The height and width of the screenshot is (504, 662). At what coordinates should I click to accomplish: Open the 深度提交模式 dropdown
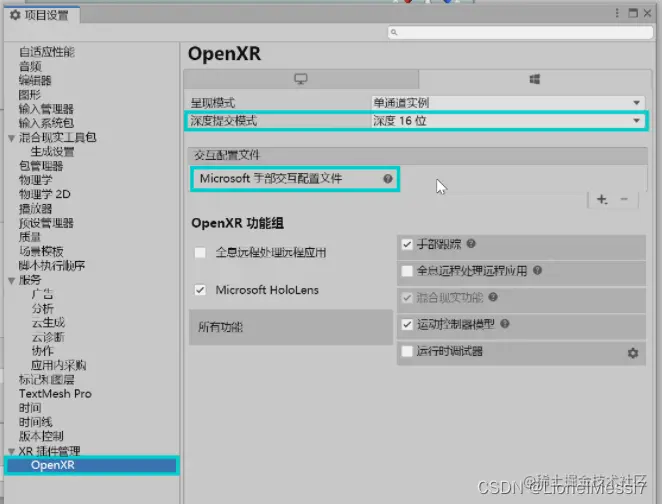(508, 121)
